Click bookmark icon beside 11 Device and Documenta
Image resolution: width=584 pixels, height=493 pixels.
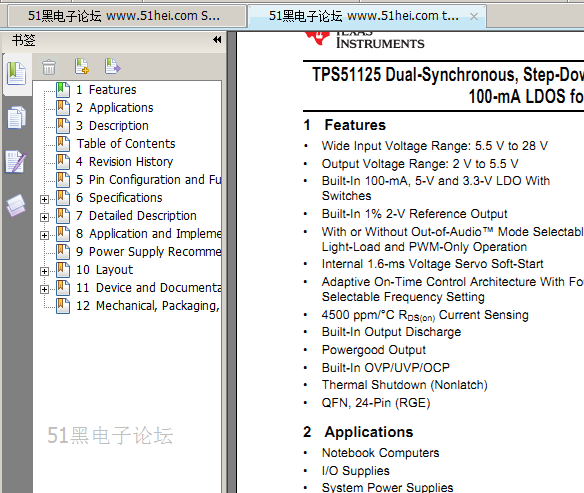click(x=63, y=287)
